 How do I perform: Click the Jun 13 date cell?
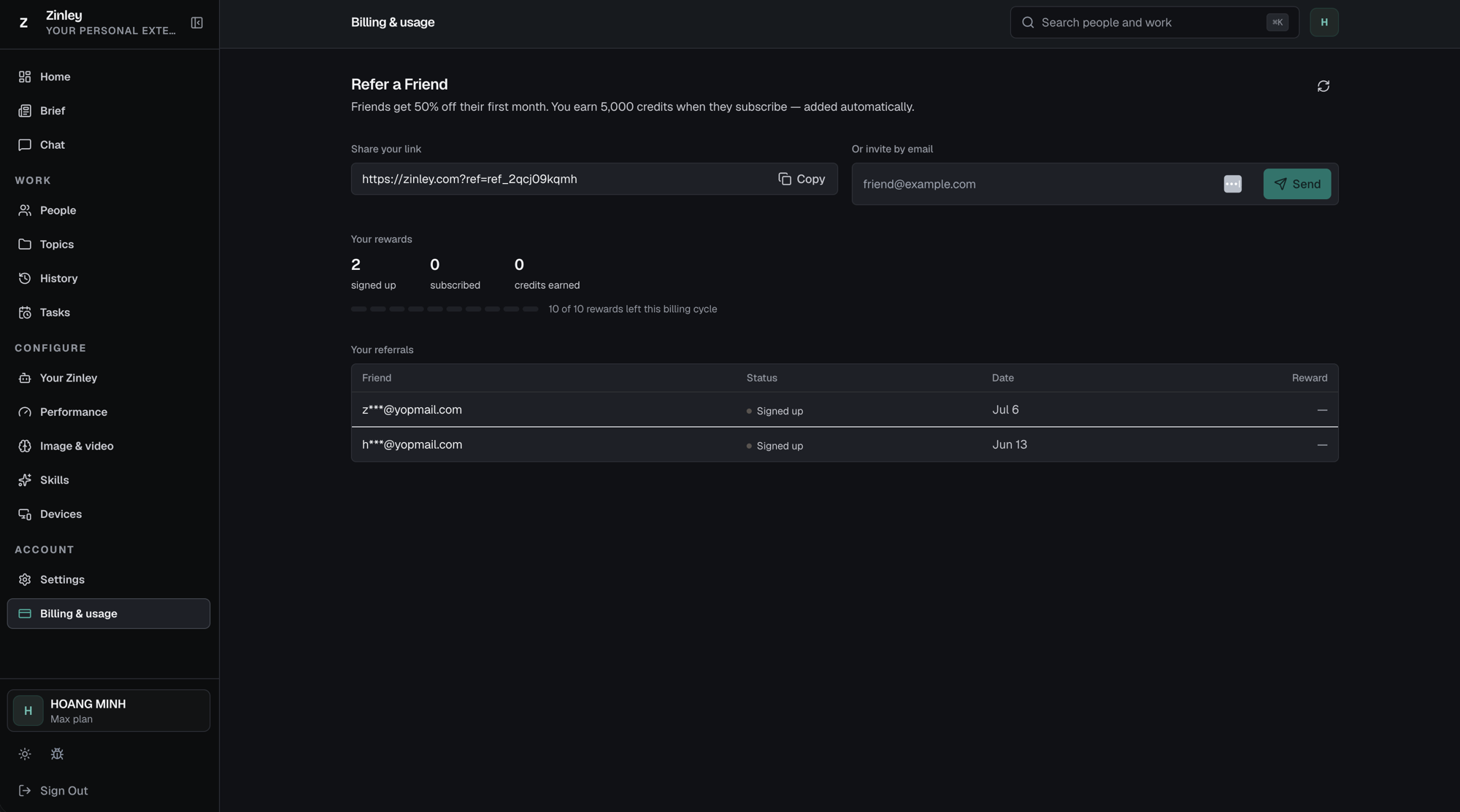pos(1010,444)
